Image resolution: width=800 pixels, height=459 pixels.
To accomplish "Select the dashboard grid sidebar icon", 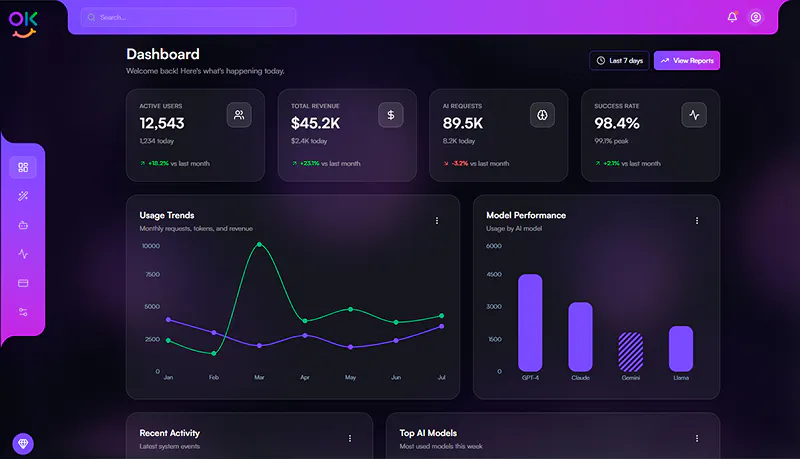I will (x=23, y=167).
